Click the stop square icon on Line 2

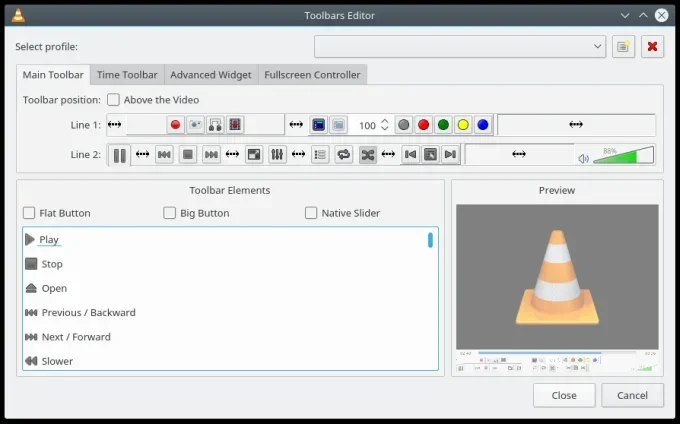pos(188,154)
